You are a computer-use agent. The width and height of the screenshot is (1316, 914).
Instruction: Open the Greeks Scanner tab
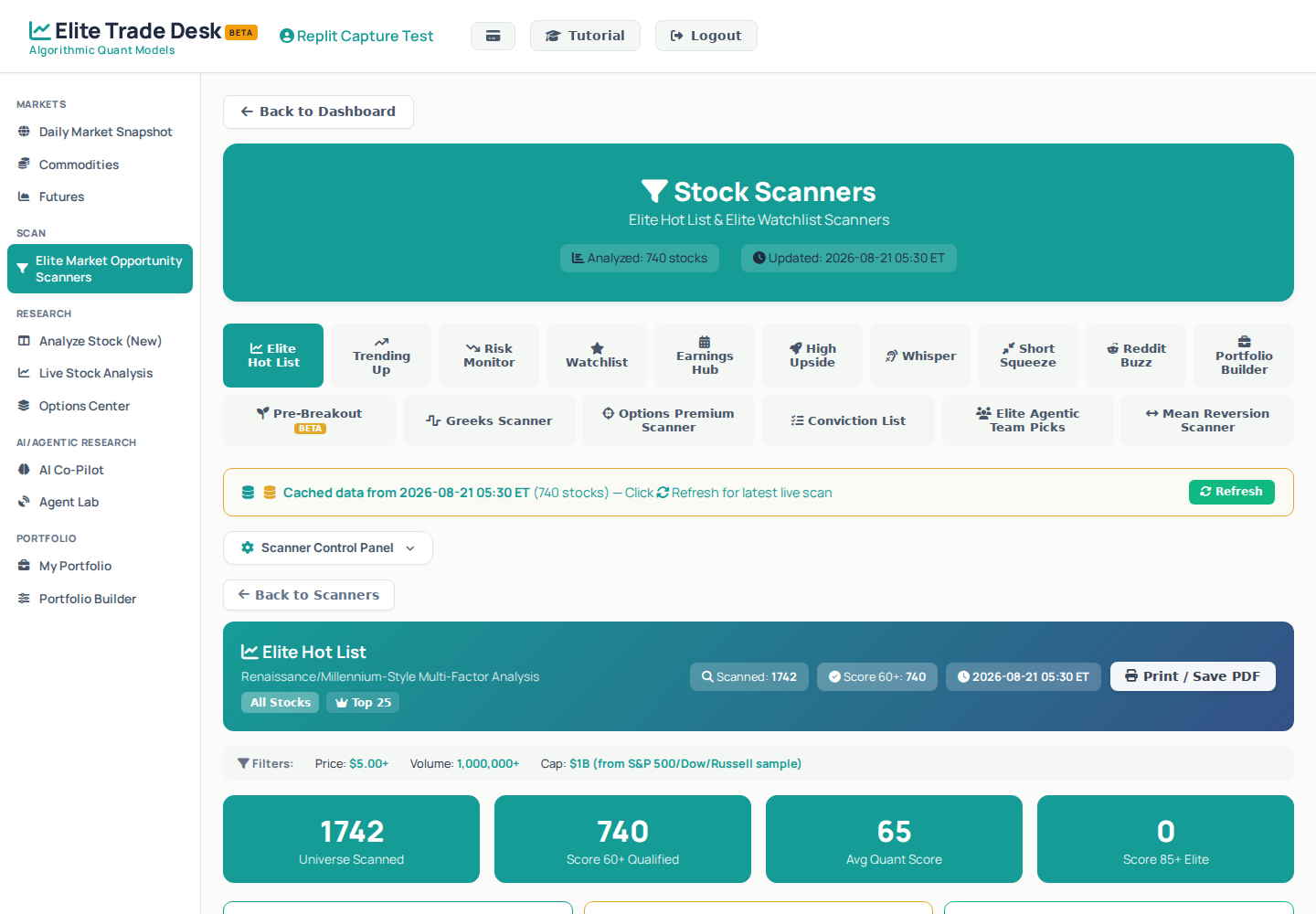(489, 420)
